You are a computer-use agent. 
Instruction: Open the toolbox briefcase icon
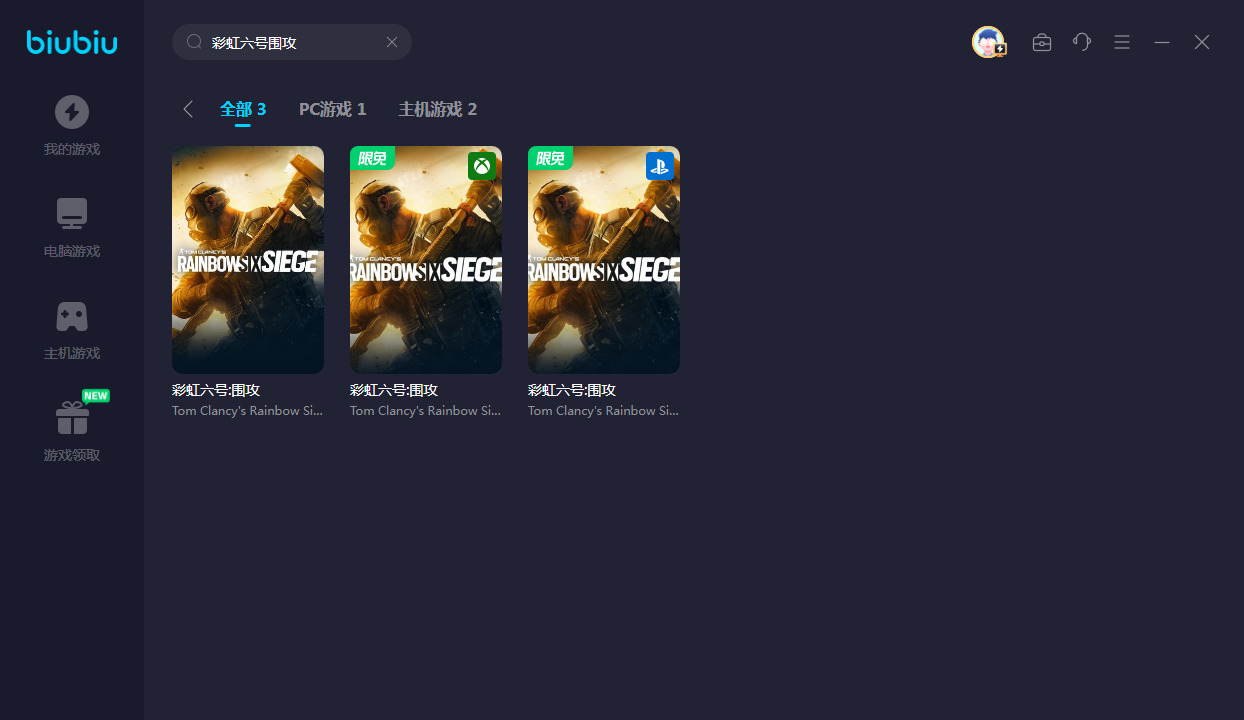point(1042,42)
